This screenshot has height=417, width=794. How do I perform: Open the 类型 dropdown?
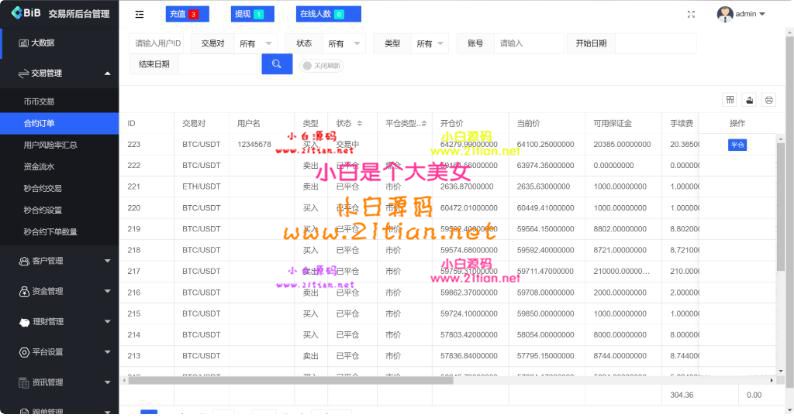point(430,44)
